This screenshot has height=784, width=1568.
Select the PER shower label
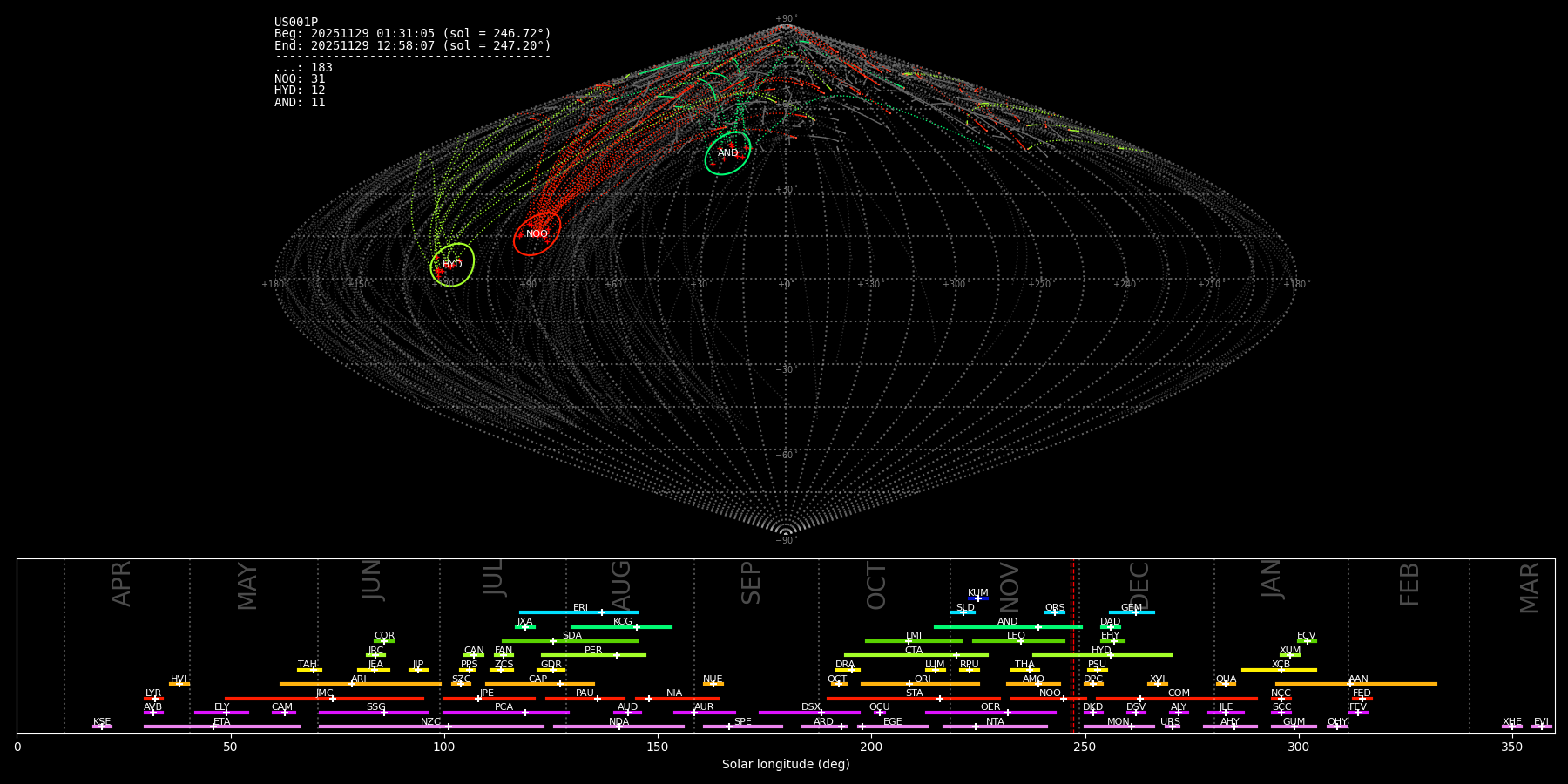coord(593,651)
